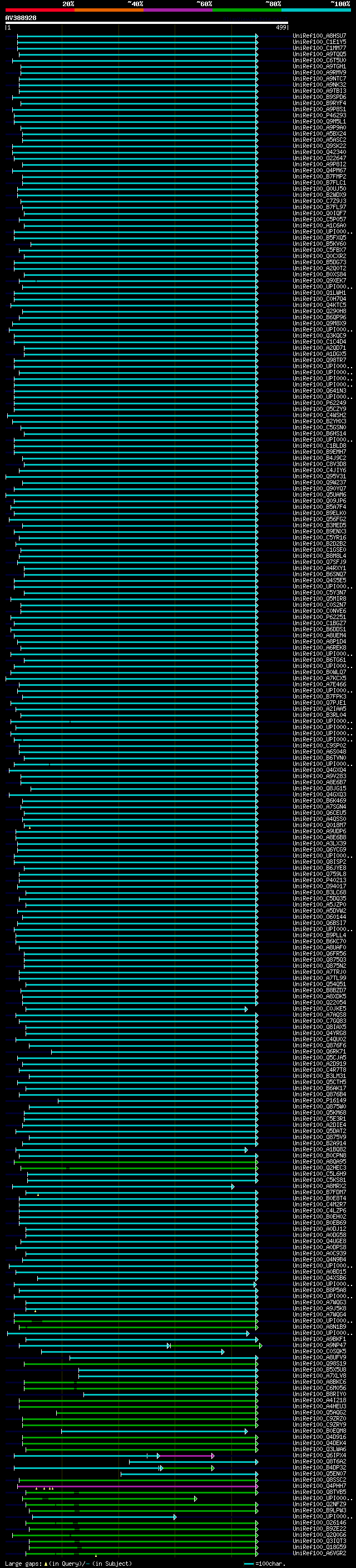Image resolution: width=356 pixels, height=1568 pixels.
Task: Click the Large gaps legend text
Action: (68, 1563)
